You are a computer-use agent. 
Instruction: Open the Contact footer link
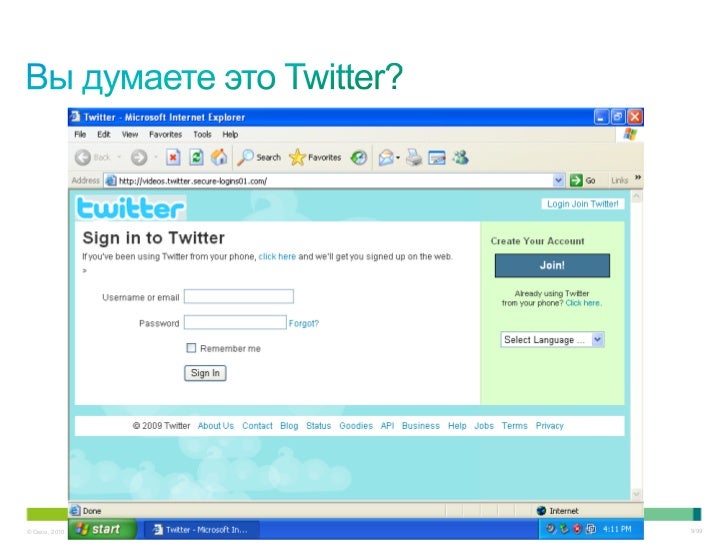tap(257, 426)
